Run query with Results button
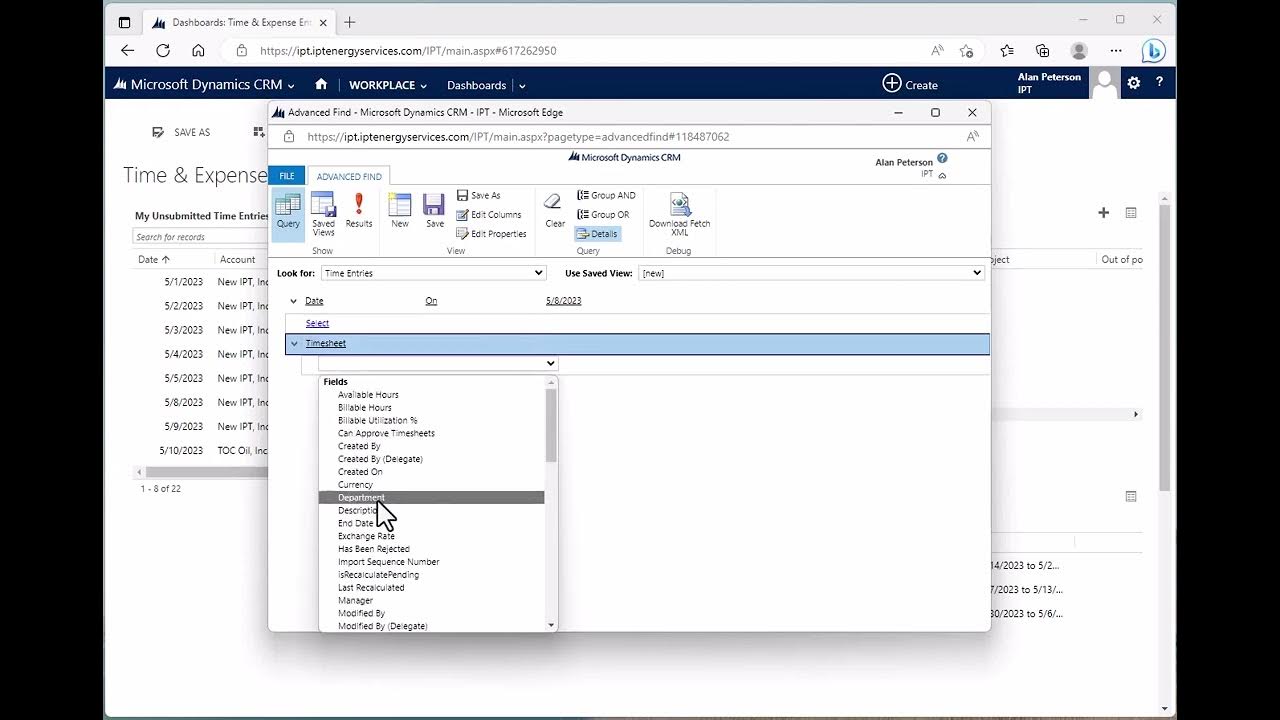The height and width of the screenshot is (720, 1280). pos(359,211)
